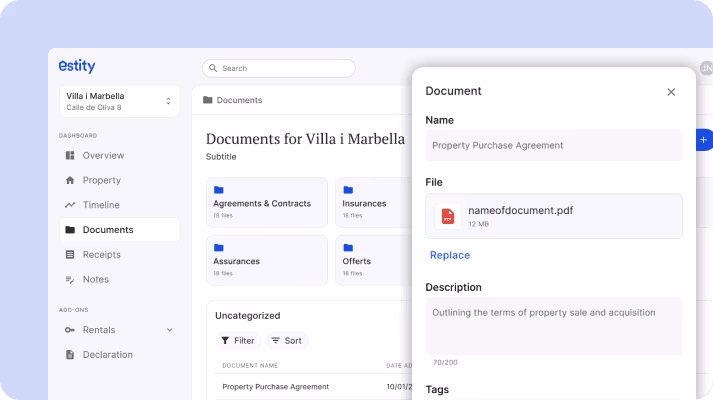
Task: Click the Notes pencil icon
Action: [x=70, y=280]
